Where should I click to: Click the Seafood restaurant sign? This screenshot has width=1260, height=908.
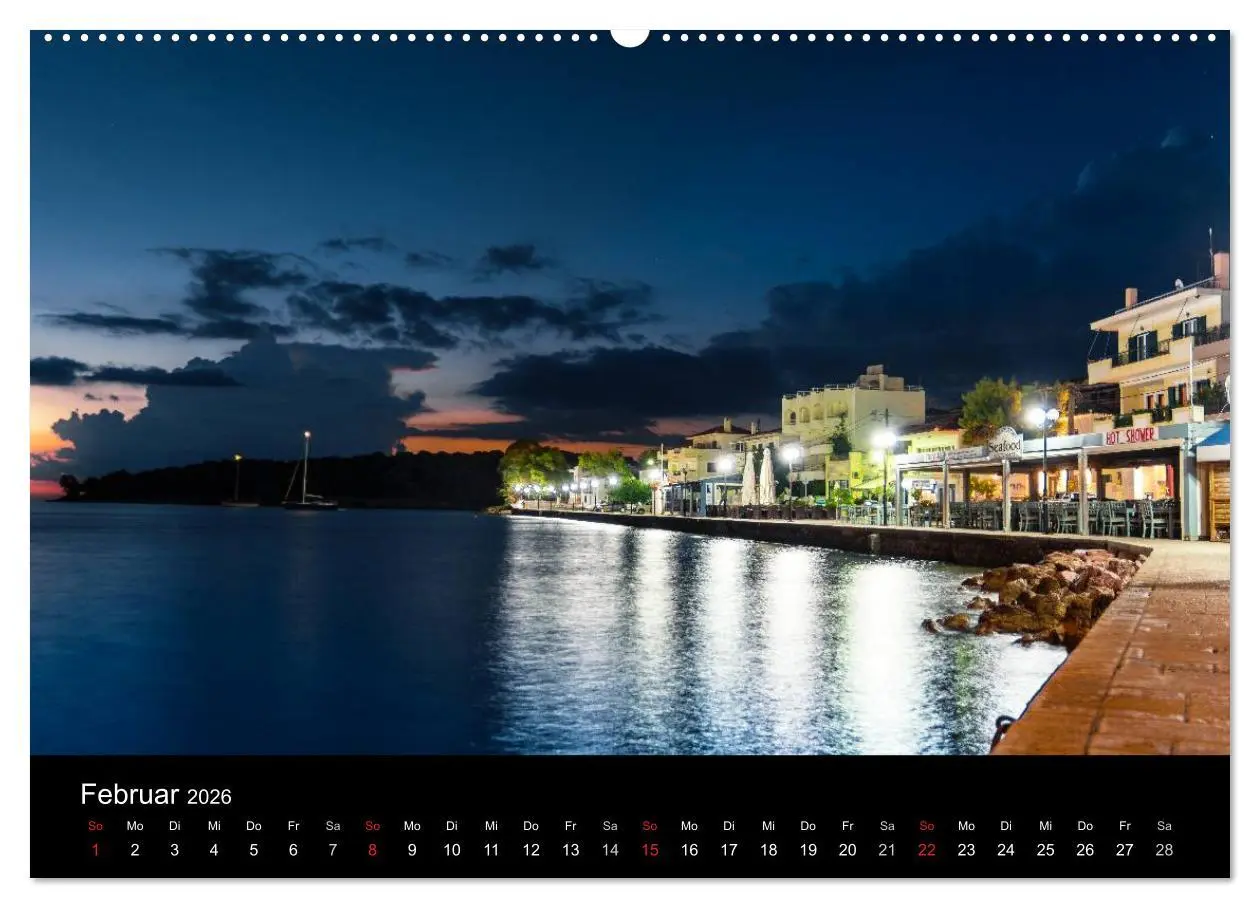tap(1005, 442)
